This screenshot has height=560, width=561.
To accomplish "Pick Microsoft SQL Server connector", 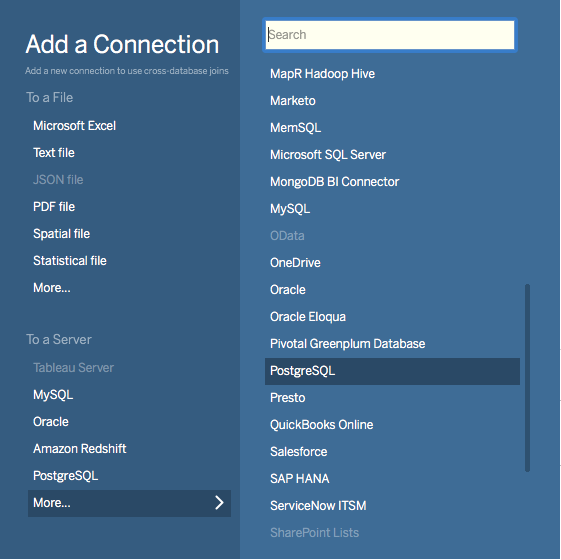I will point(328,155).
